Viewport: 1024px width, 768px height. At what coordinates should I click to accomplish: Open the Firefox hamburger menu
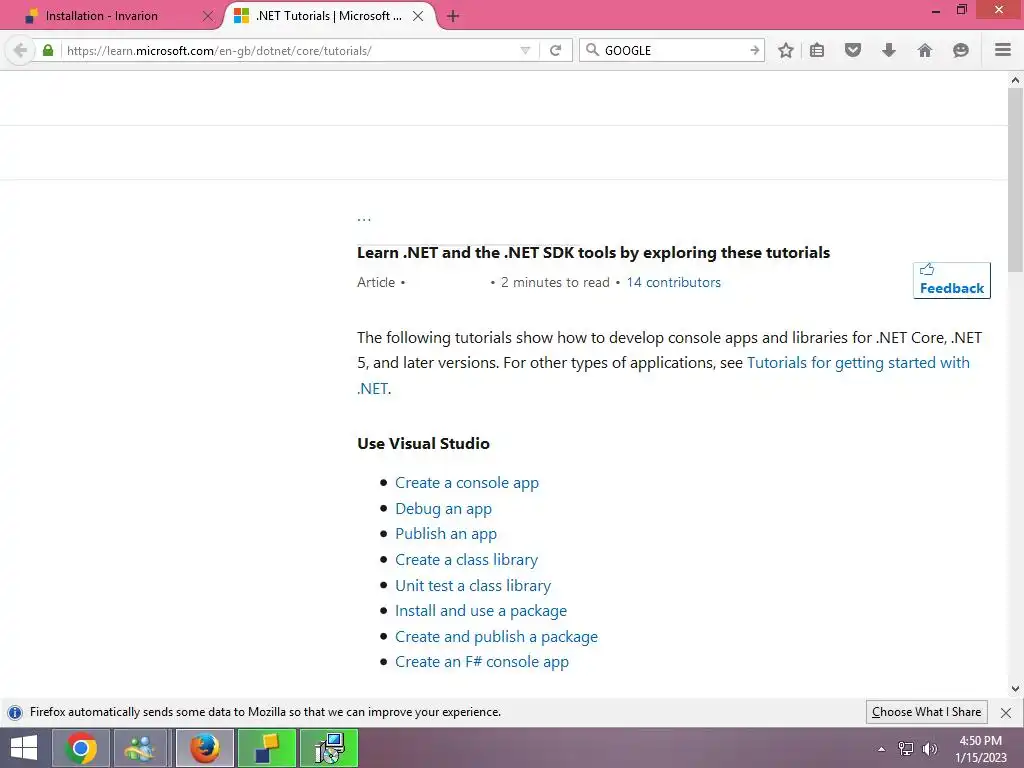pos(1003,50)
